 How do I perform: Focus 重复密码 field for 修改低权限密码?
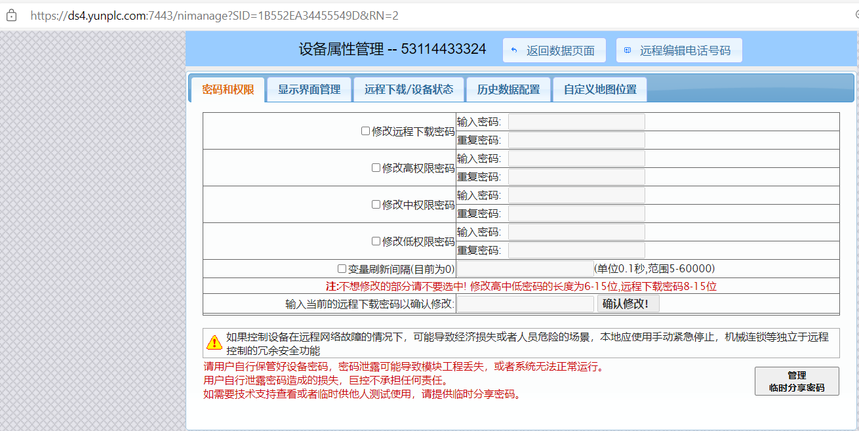click(x=576, y=250)
